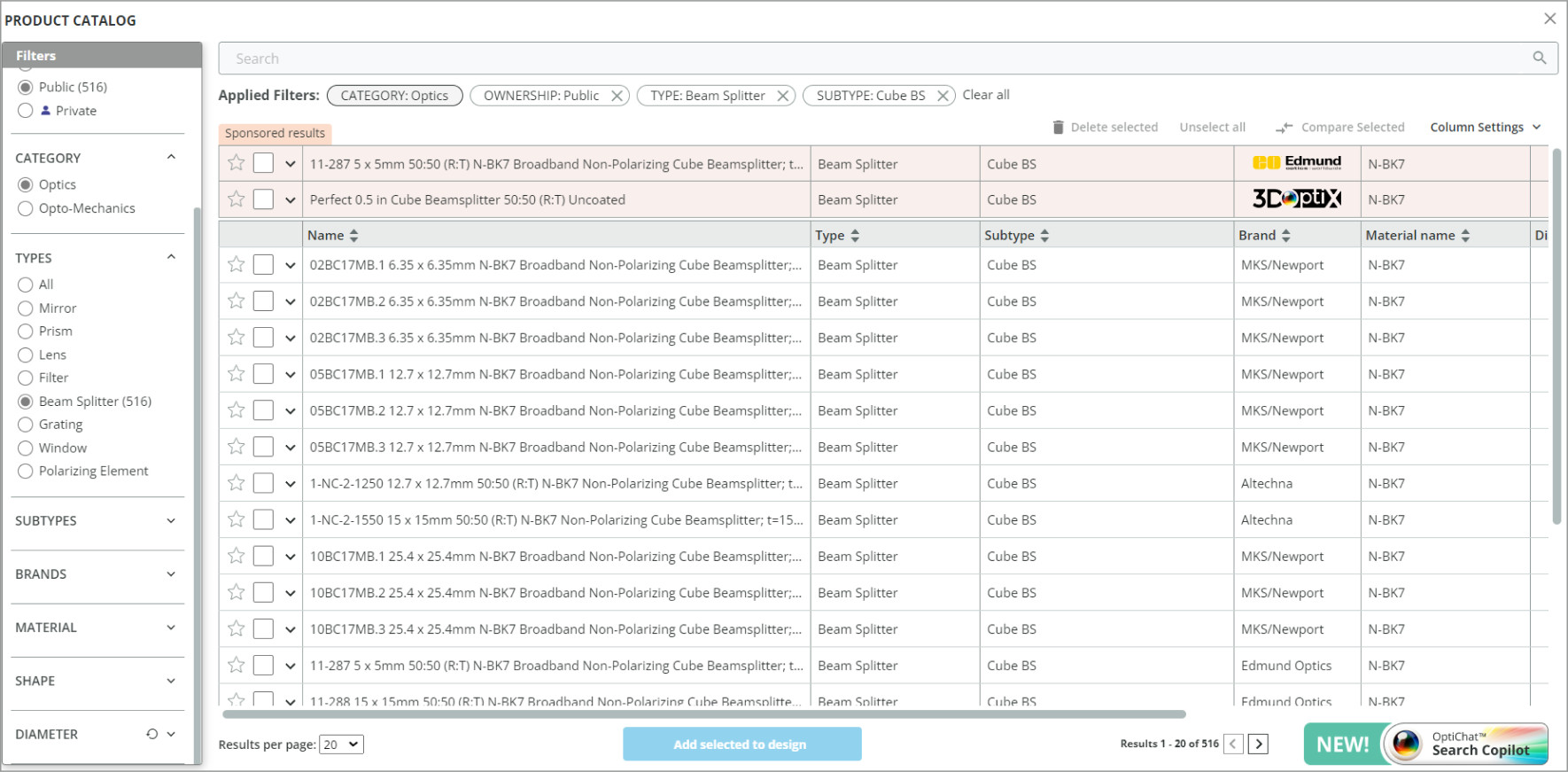
Task: Star the 10BC17MB.3 beamsplitter row
Action: coord(236,628)
